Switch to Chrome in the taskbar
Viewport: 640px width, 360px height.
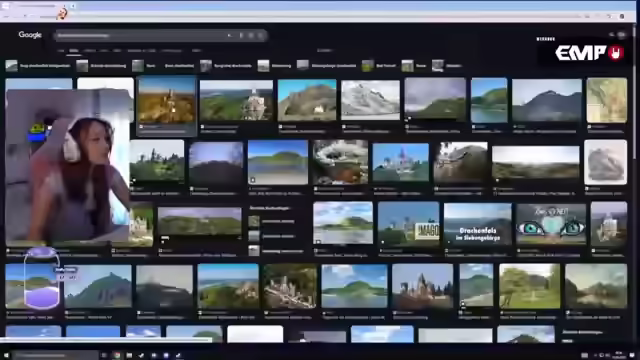click(x=117, y=356)
